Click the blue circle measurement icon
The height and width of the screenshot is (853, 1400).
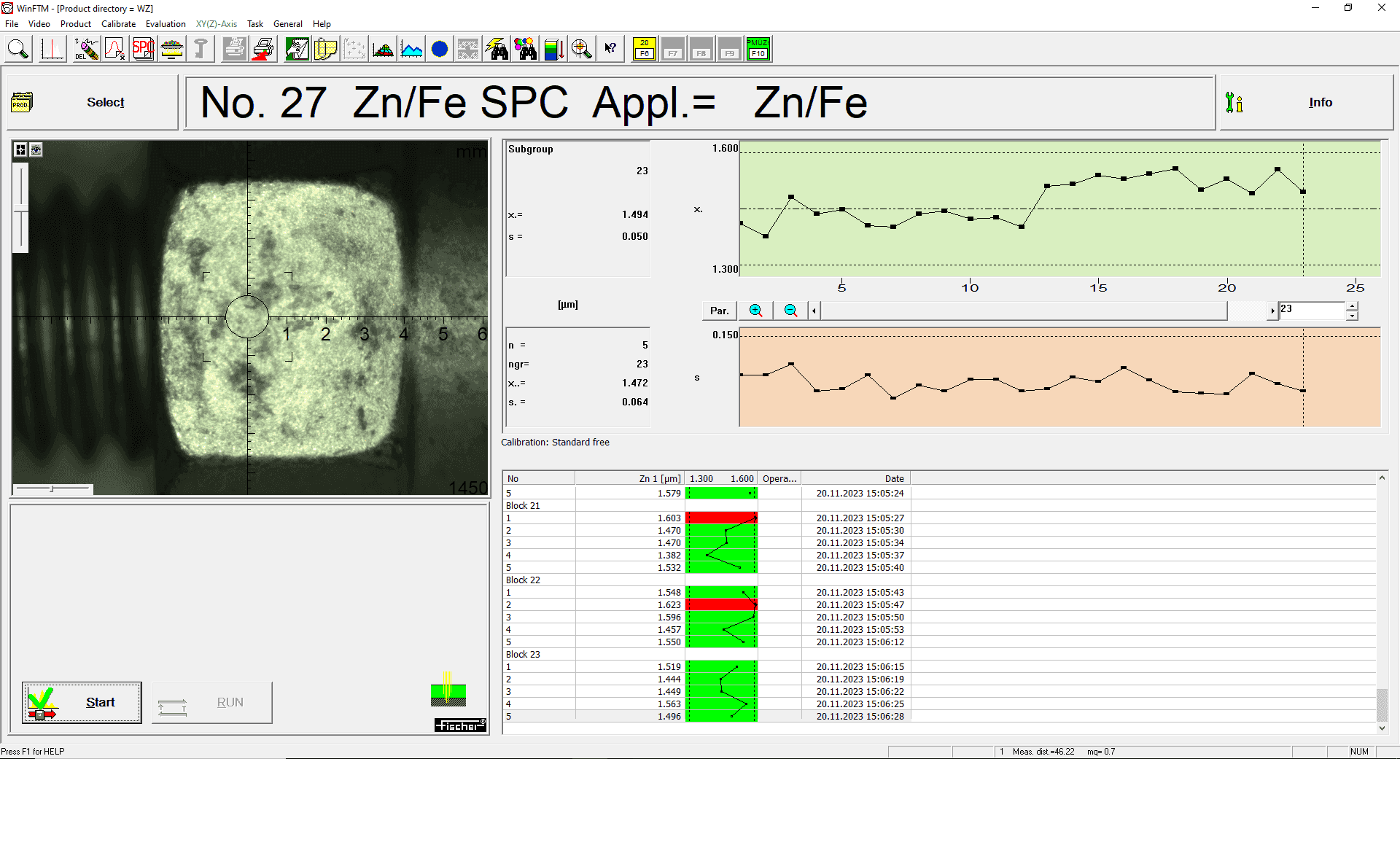pos(439,49)
